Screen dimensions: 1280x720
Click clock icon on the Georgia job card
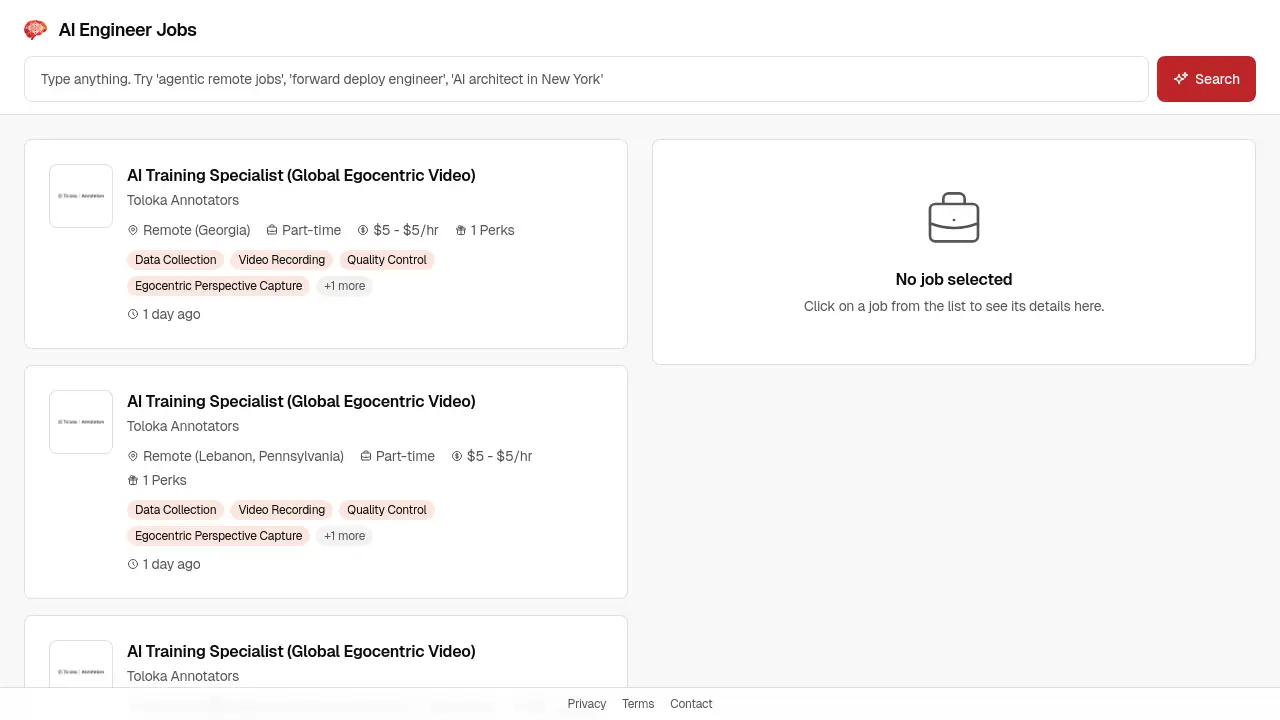133,314
